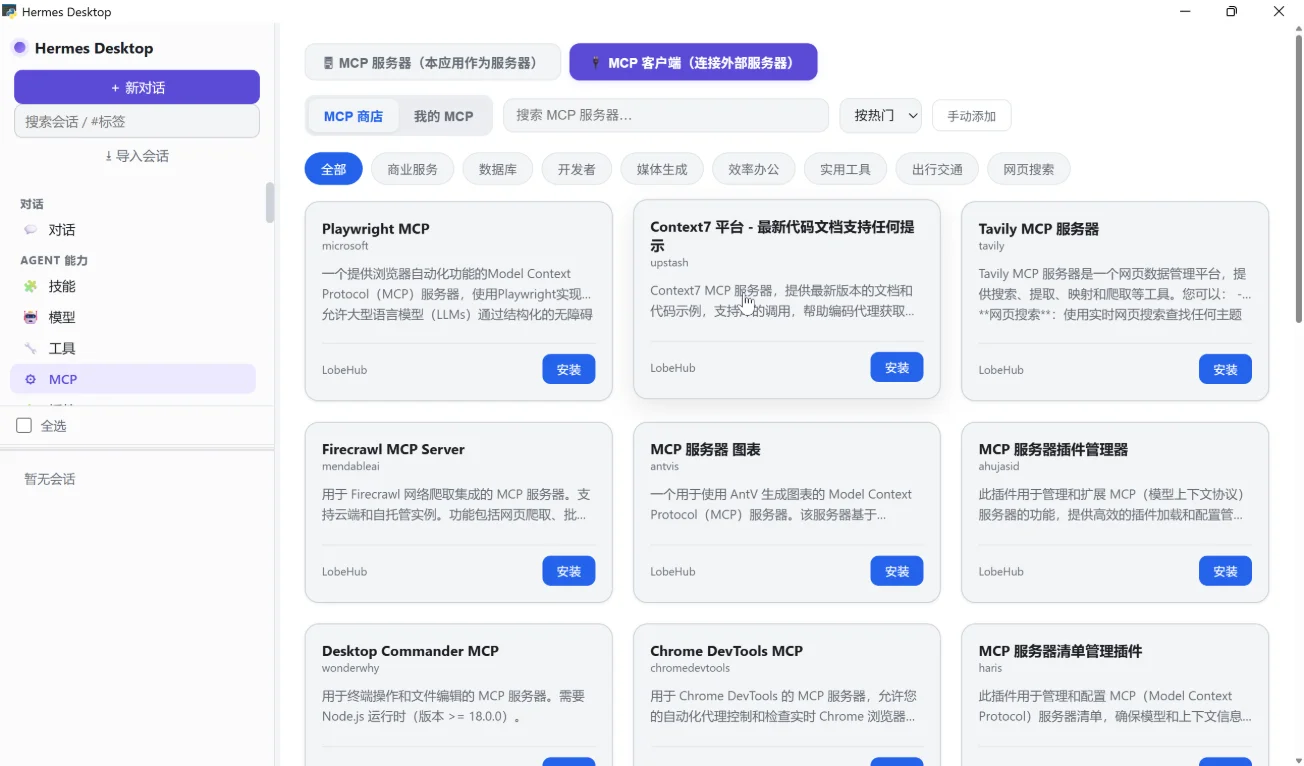1304x766 pixels.
Task: Open the MCP 商店 tab
Action: click(x=353, y=116)
